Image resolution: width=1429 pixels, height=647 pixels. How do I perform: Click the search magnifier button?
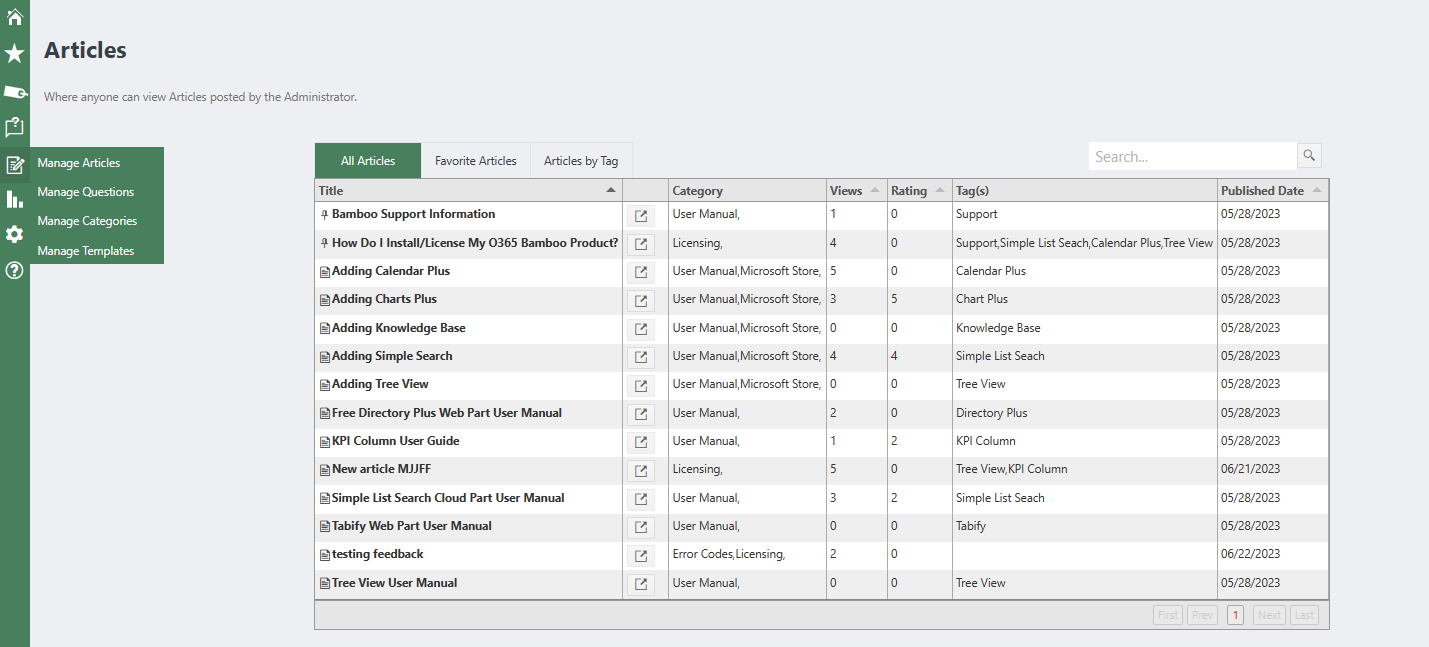point(1309,156)
